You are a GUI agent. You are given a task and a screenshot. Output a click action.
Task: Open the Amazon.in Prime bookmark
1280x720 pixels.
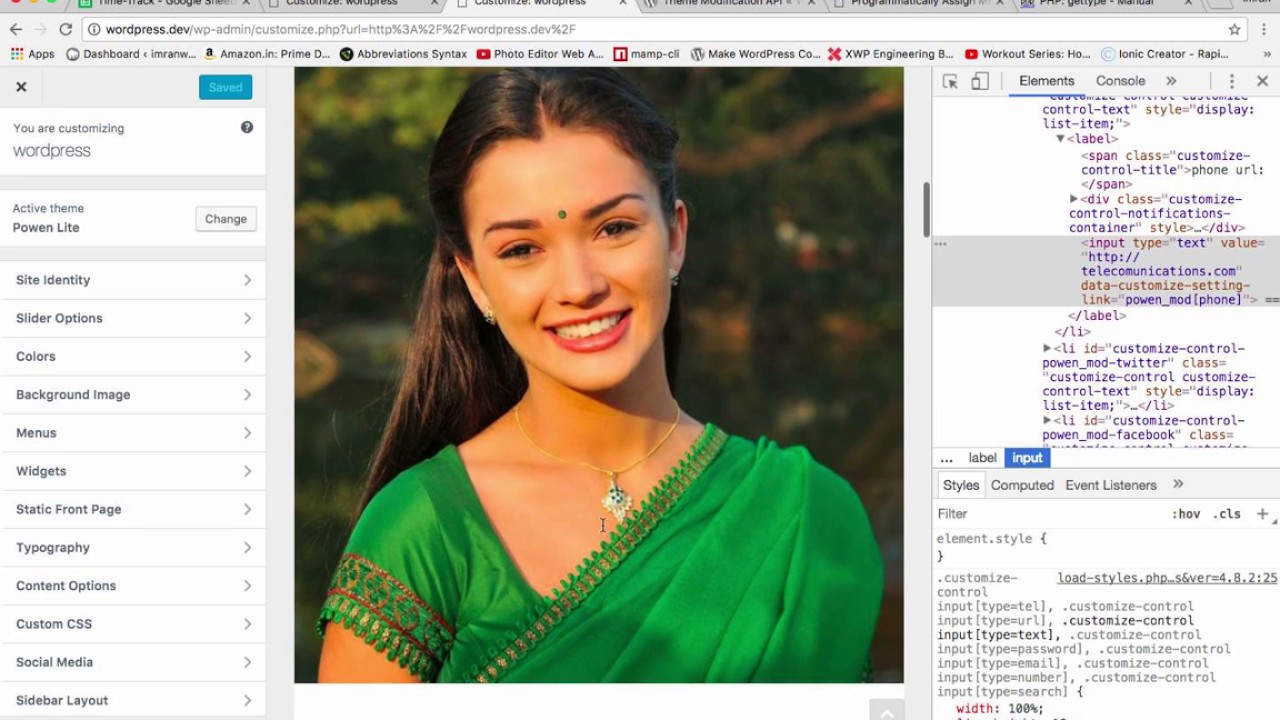pos(266,54)
